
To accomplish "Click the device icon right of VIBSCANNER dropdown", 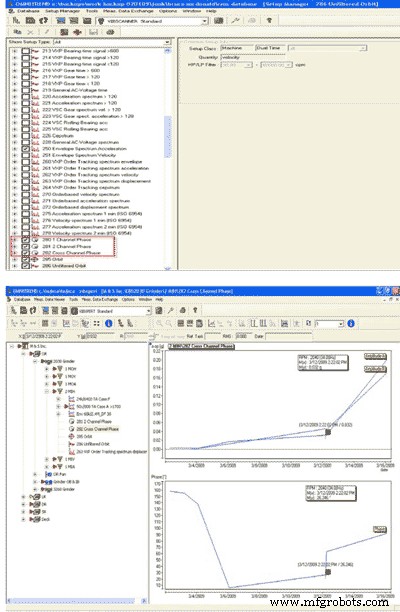I will [x=219, y=20].
